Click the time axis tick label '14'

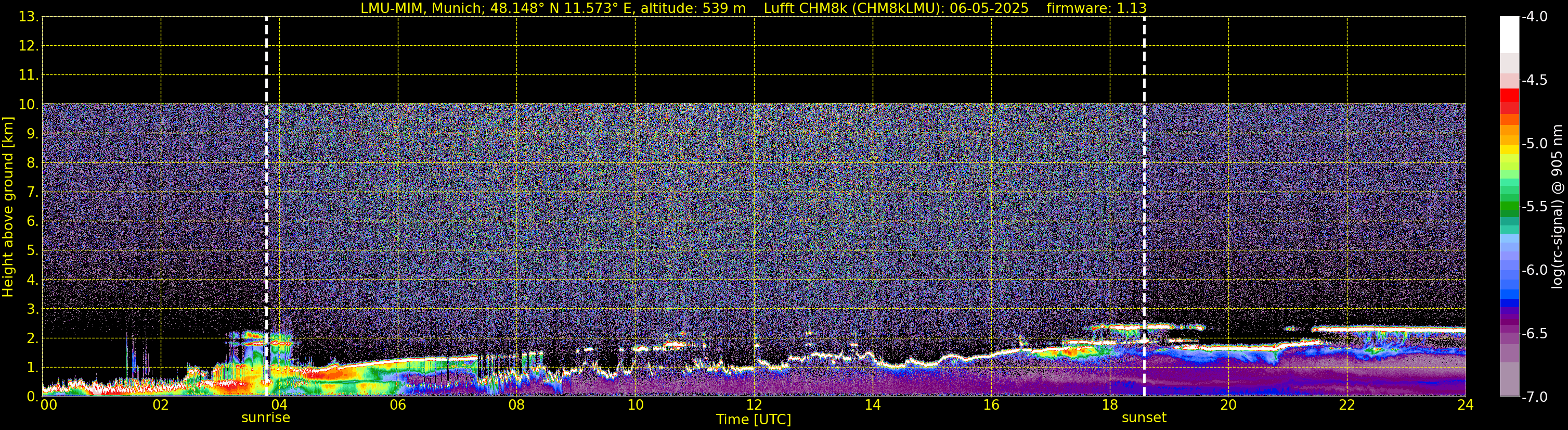click(873, 405)
